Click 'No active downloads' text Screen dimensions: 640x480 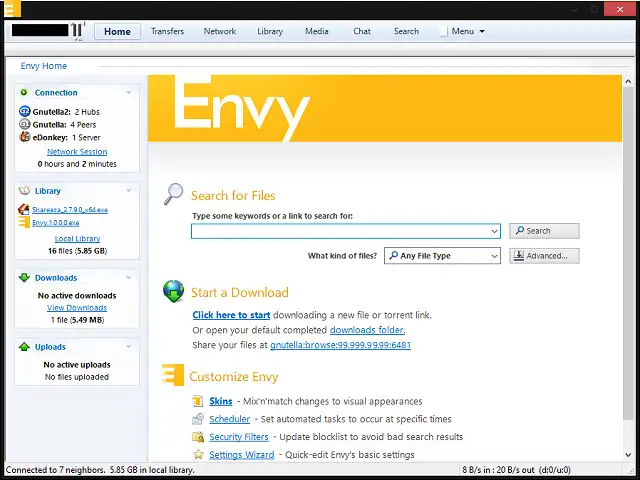(77, 296)
